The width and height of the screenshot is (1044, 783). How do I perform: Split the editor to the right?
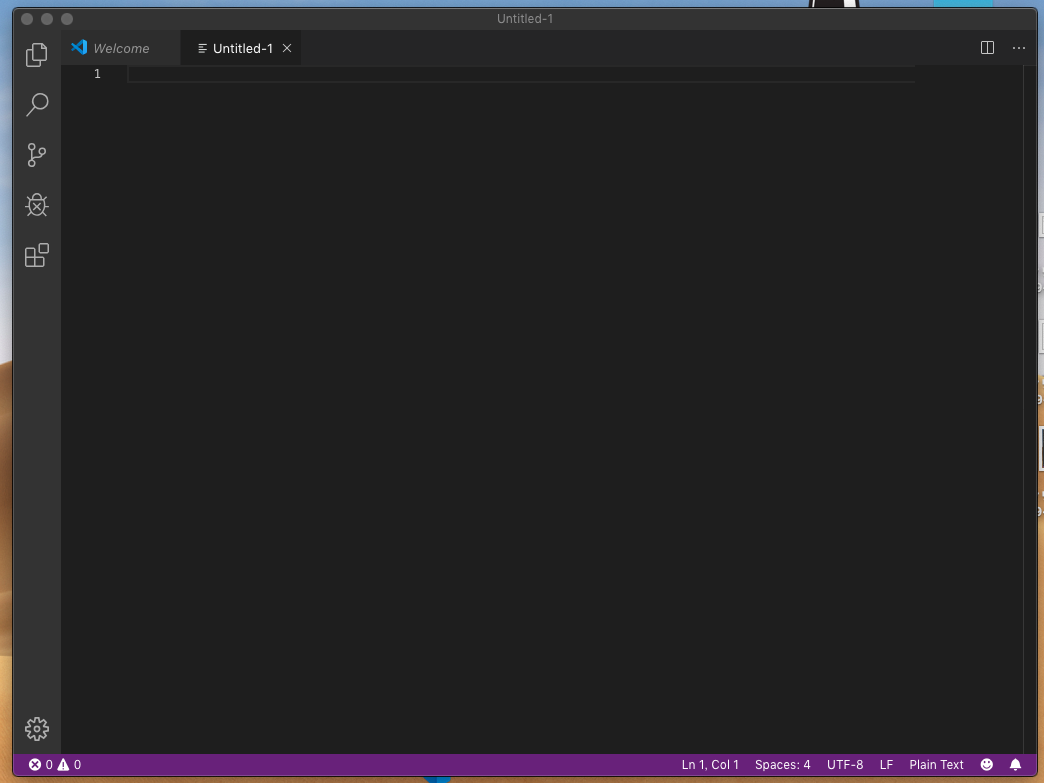pyautogui.click(x=987, y=48)
